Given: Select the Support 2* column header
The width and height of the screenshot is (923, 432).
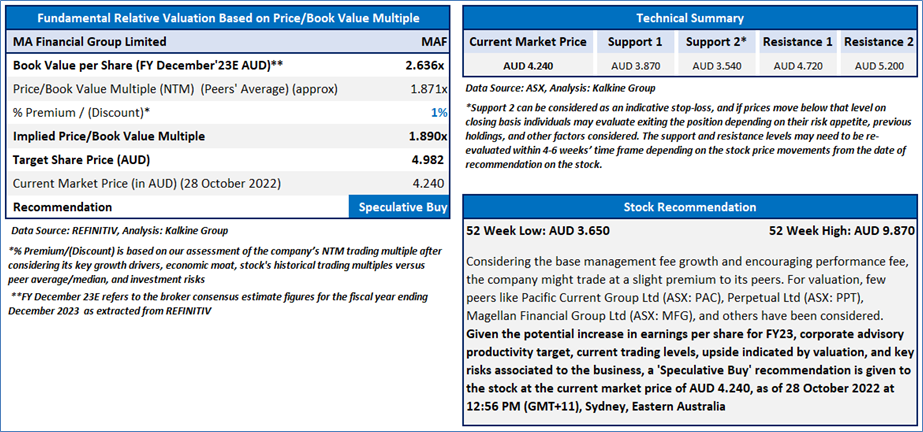Looking at the screenshot, I should tap(715, 42).
